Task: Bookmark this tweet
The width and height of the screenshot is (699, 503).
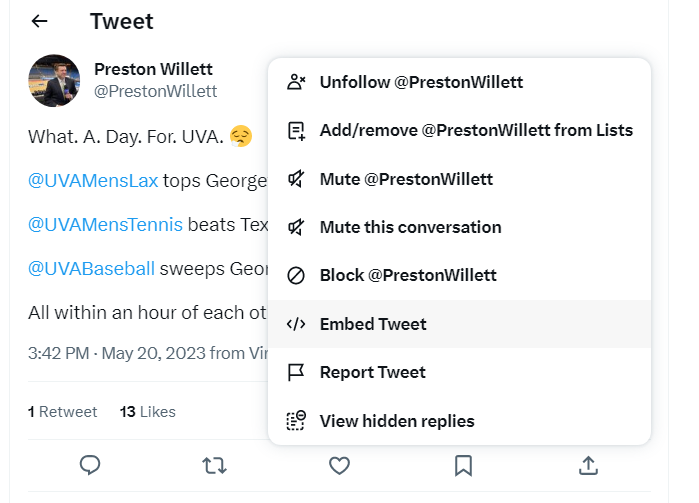Action: click(x=463, y=465)
